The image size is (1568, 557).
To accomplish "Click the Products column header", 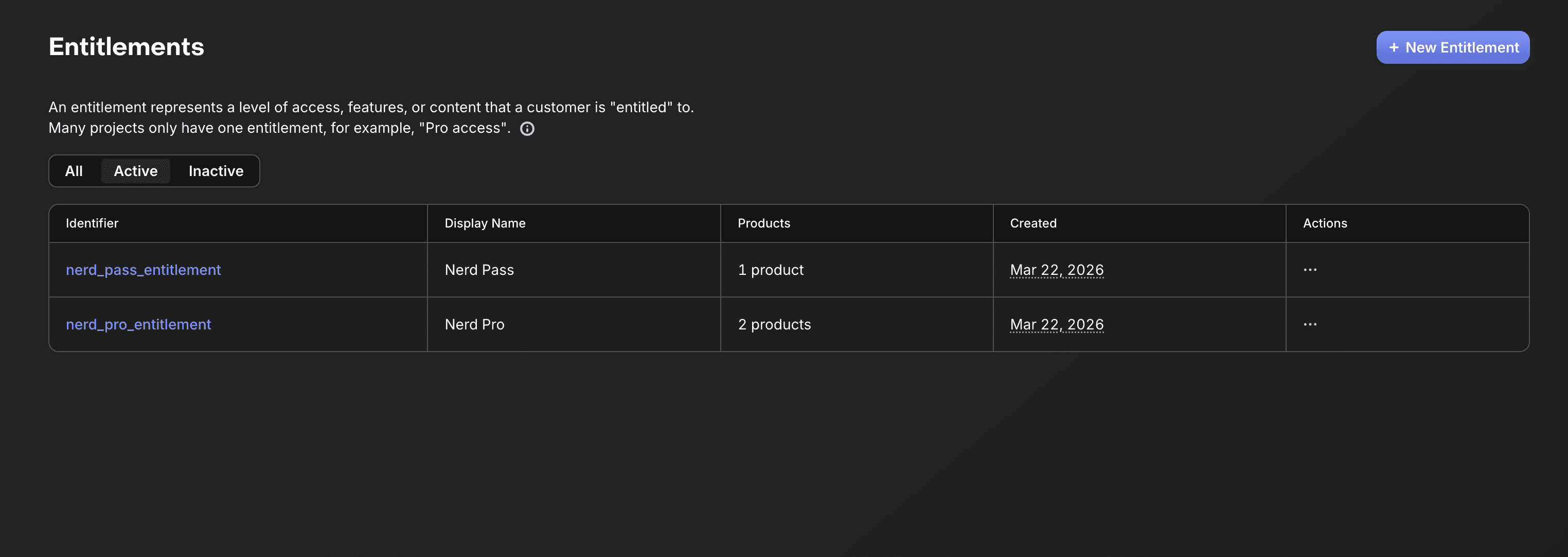I will 764,223.
